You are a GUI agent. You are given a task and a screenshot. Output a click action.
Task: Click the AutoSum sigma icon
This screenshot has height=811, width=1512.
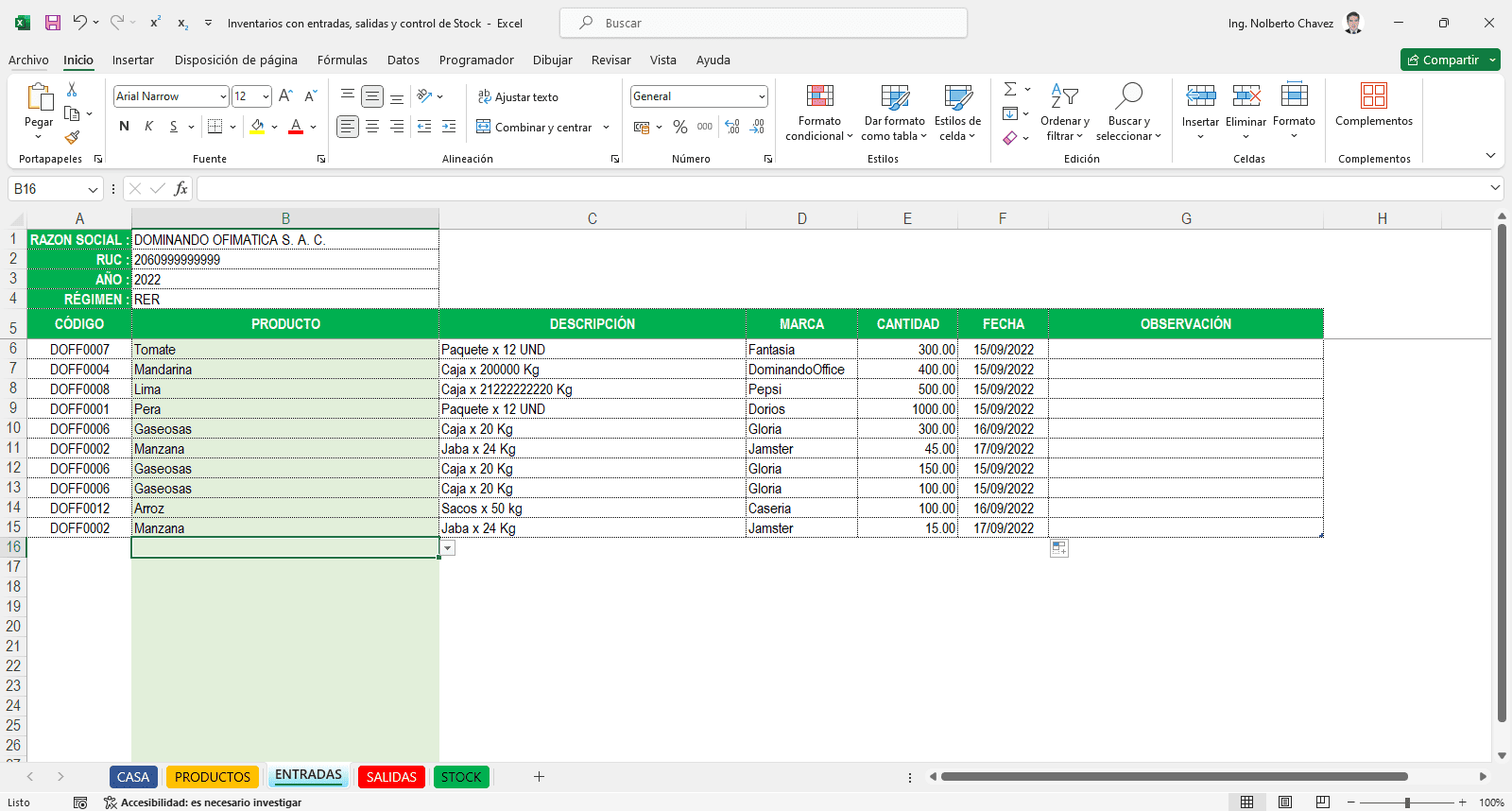tap(1010, 89)
